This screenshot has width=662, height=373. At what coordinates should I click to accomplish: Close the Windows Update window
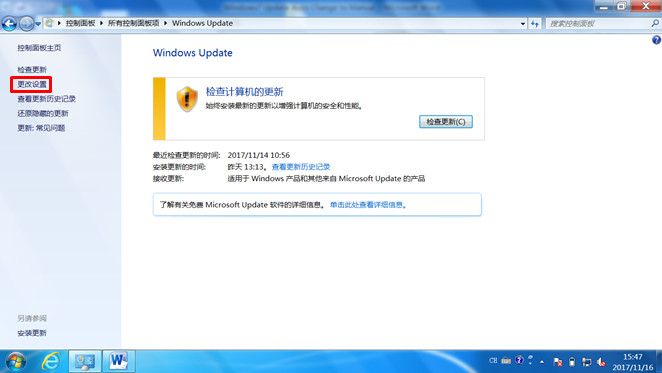pos(646,6)
